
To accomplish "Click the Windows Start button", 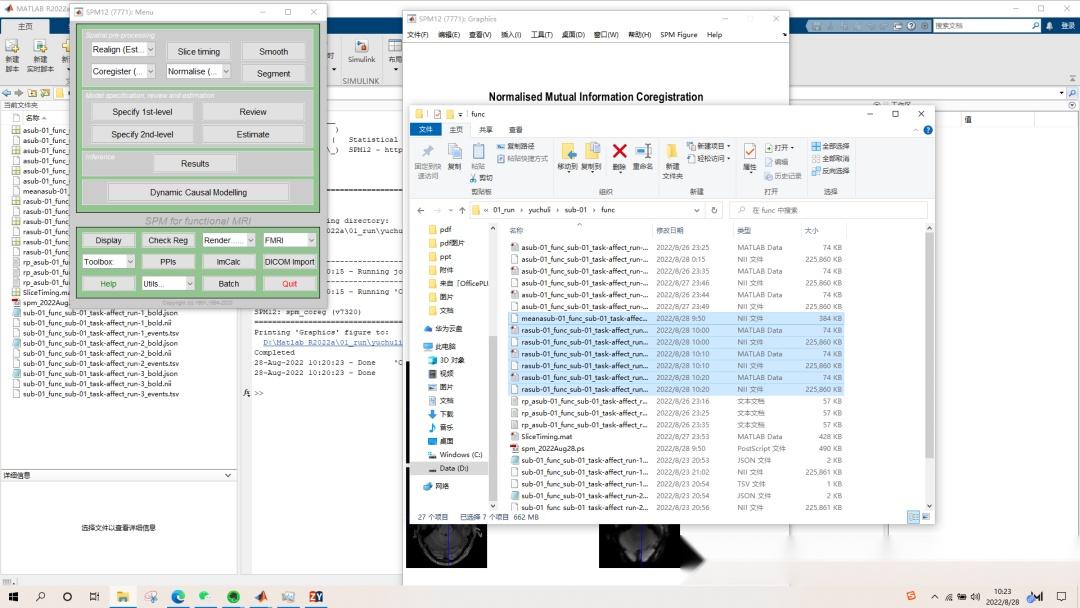I will pyautogui.click(x=13, y=596).
